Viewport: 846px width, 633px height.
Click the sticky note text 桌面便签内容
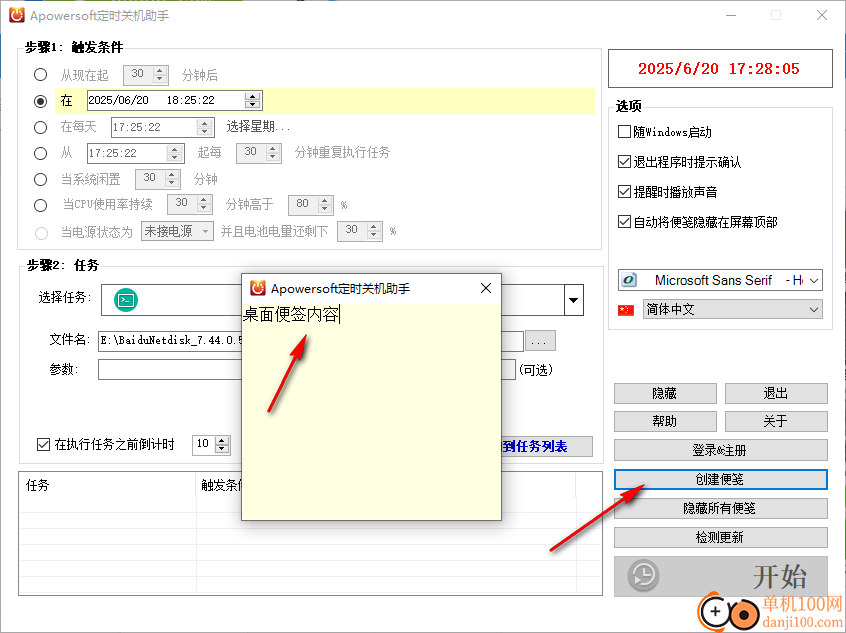291,315
